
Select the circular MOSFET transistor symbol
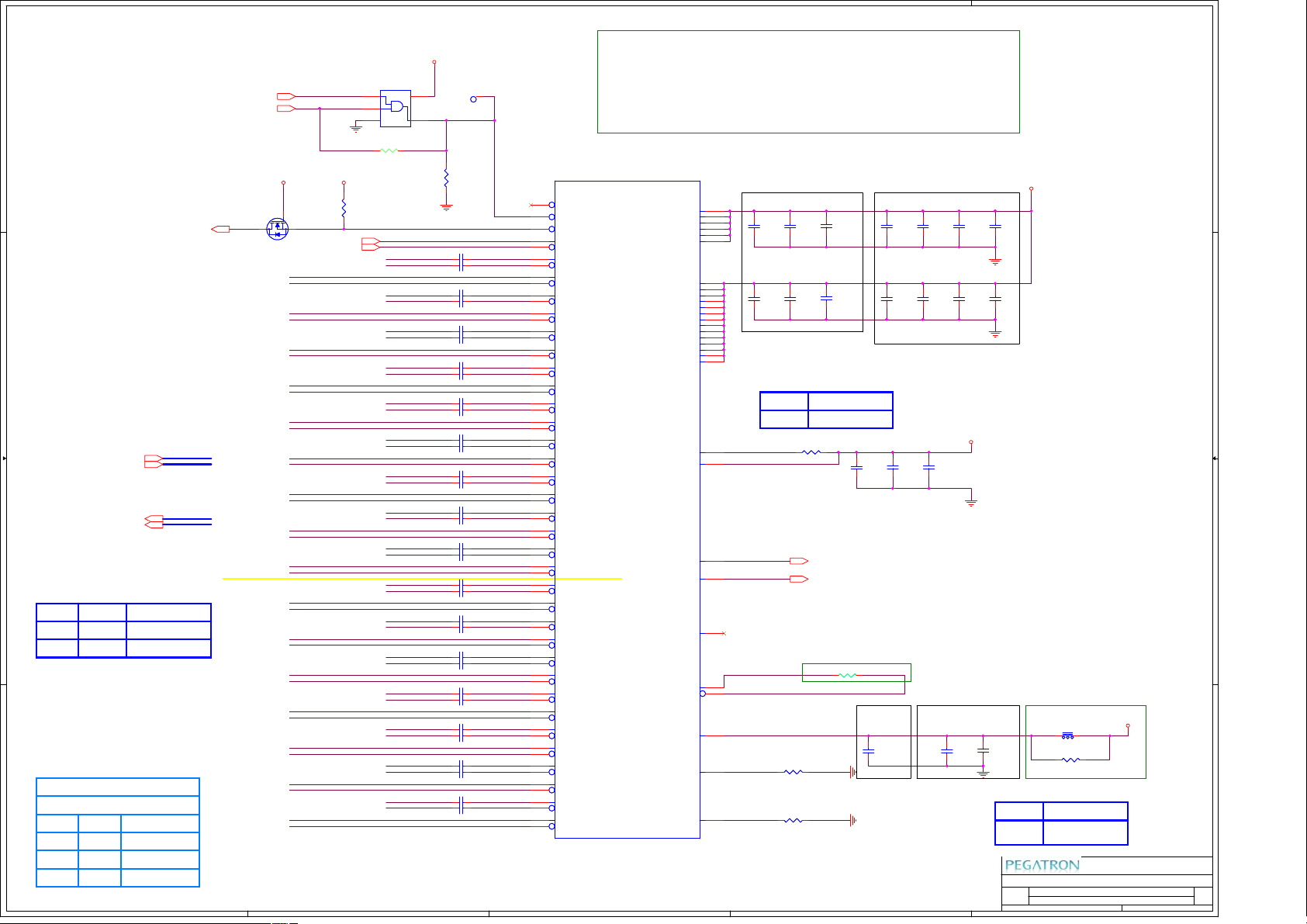[x=277, y=229]
